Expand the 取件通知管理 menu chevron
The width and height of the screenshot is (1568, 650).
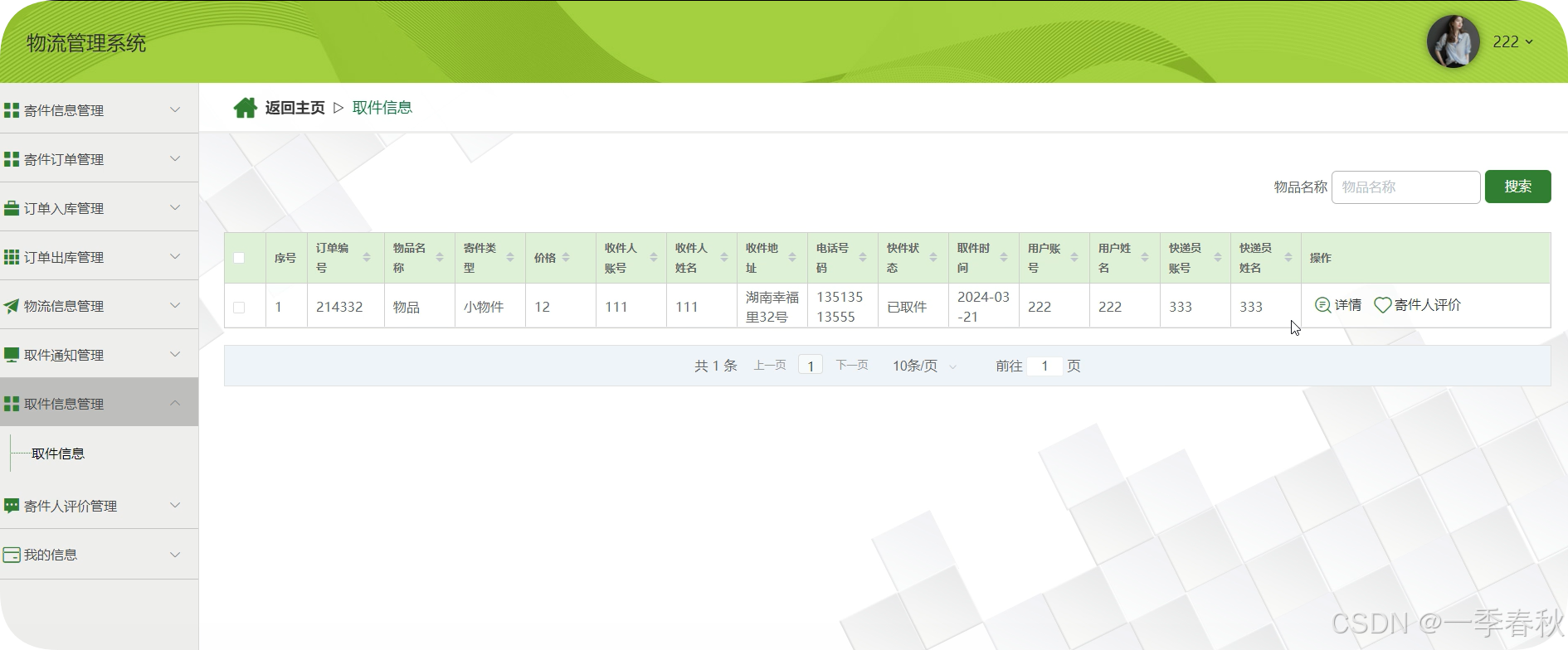[x=175, y=354]
